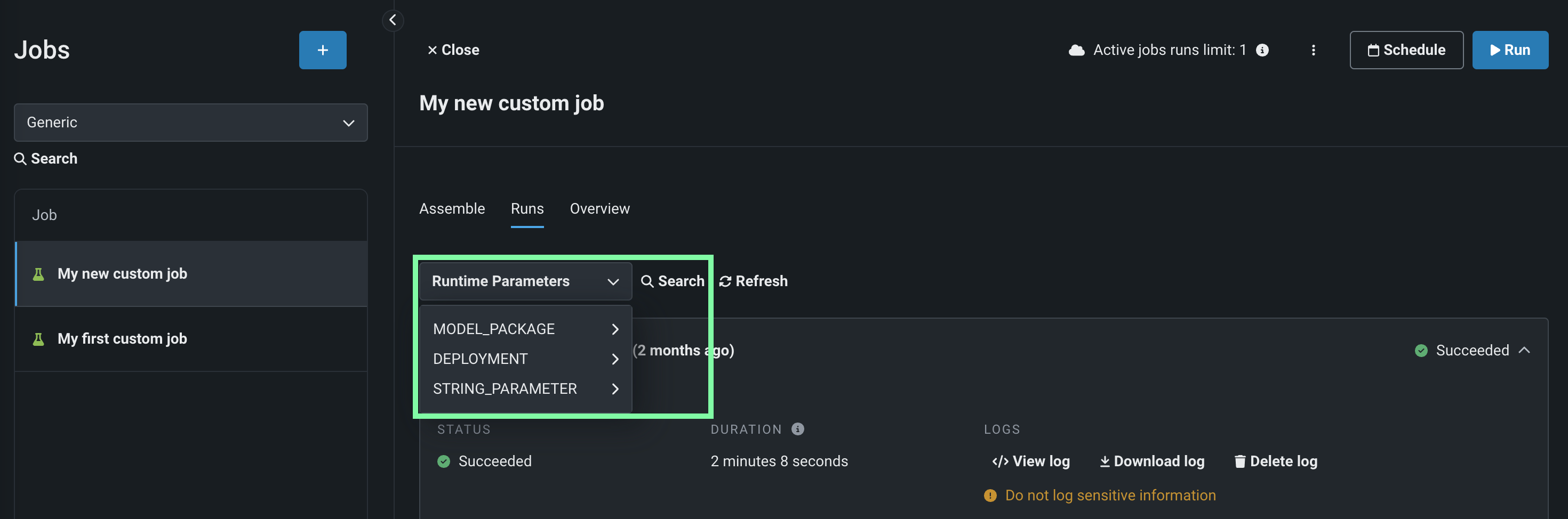This screenshot has width=1568, height=519.
Task: Open the Generic job type dropdown
Action: pos(190,123)
